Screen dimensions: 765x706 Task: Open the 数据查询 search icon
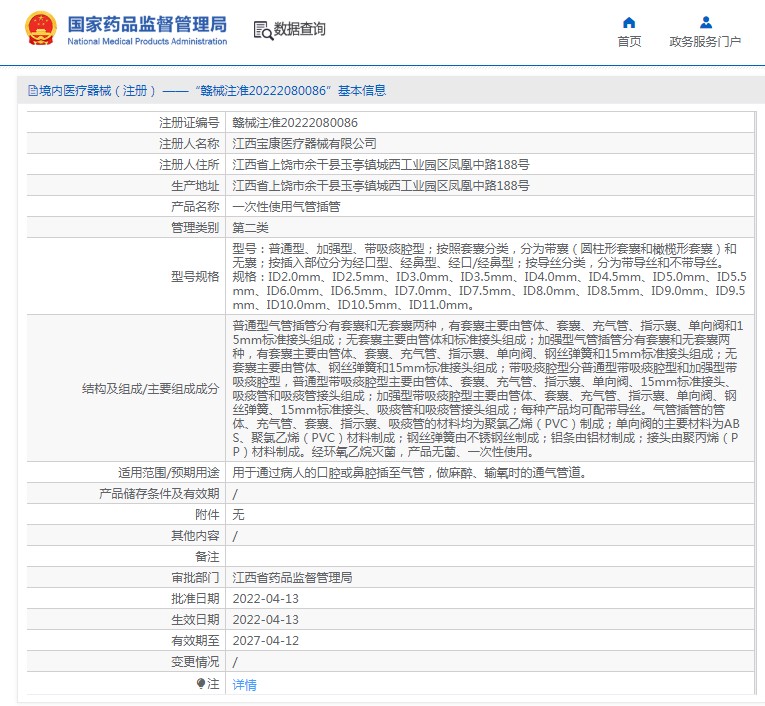263,30
